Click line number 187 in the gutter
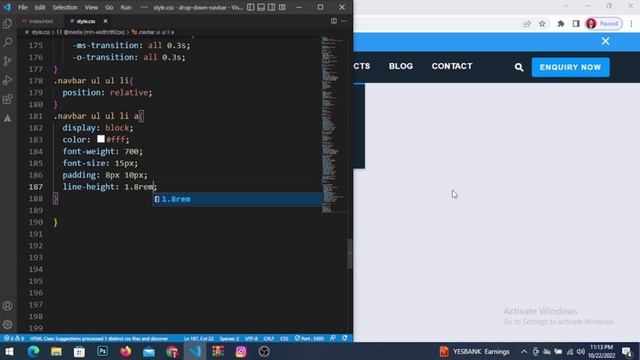This screenshot has height=360, width=640. click(36, 187)
